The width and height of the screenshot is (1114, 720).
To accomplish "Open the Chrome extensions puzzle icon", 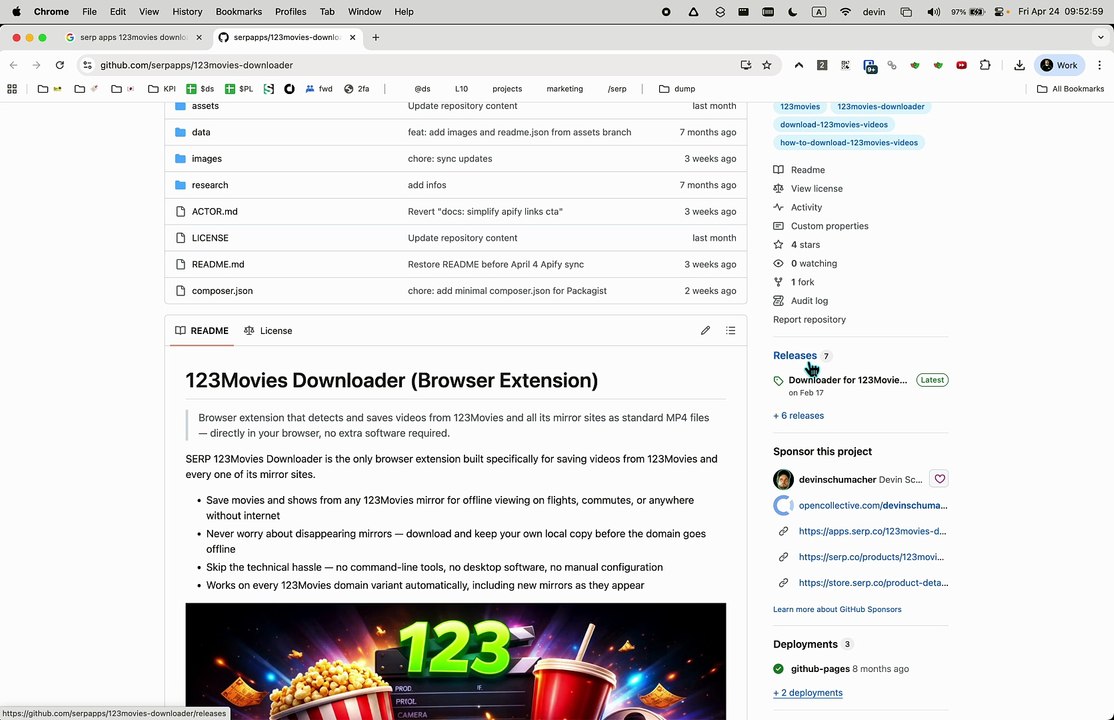I will (985, 65).
